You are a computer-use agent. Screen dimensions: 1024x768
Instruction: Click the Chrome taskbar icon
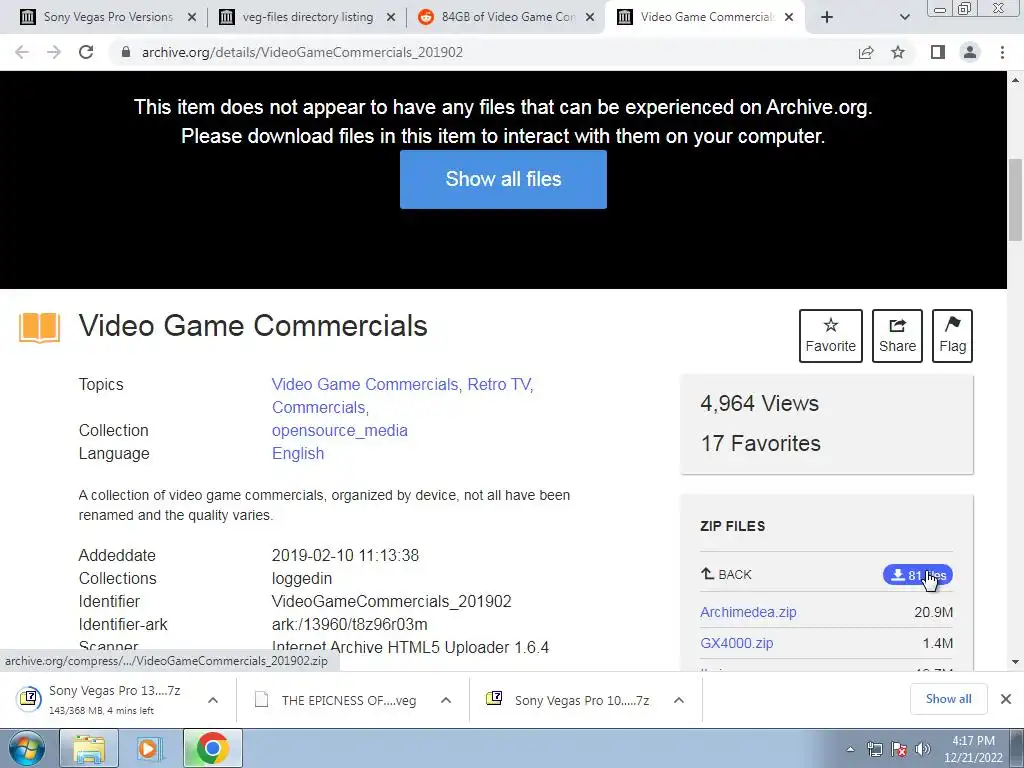click(x=212, y=748)
